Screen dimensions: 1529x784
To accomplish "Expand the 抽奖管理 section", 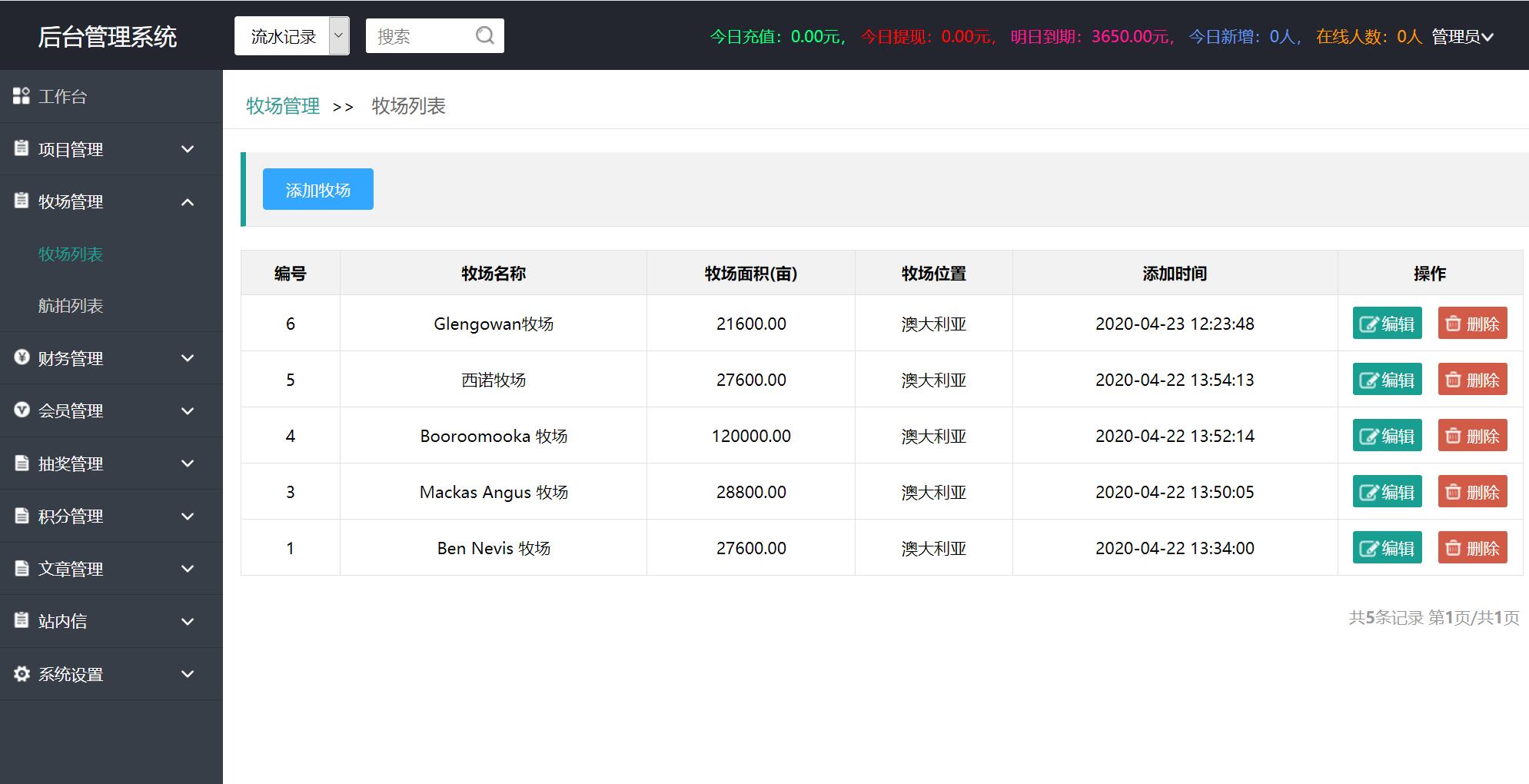I will click(187, 463).
